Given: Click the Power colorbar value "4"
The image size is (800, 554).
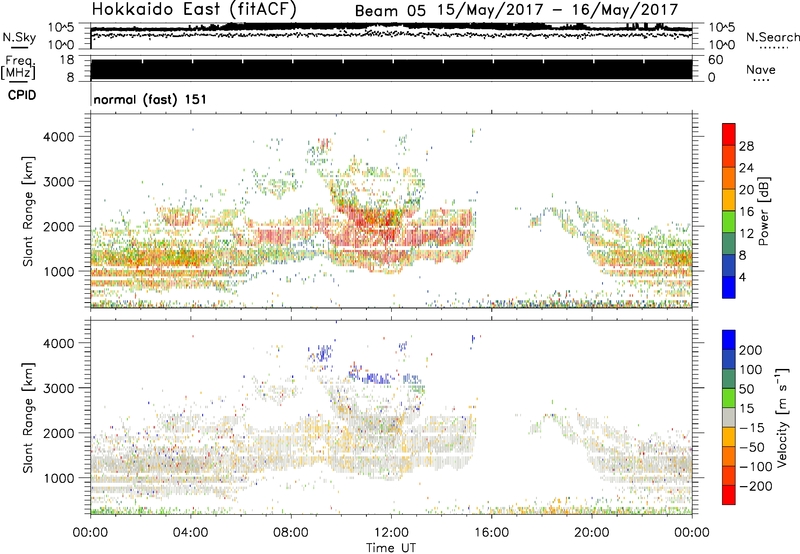Looking at the screenshot, I should (742, 277).
